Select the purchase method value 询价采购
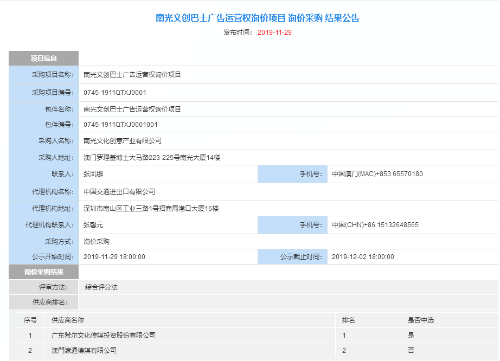 click(x=96, y=241)
